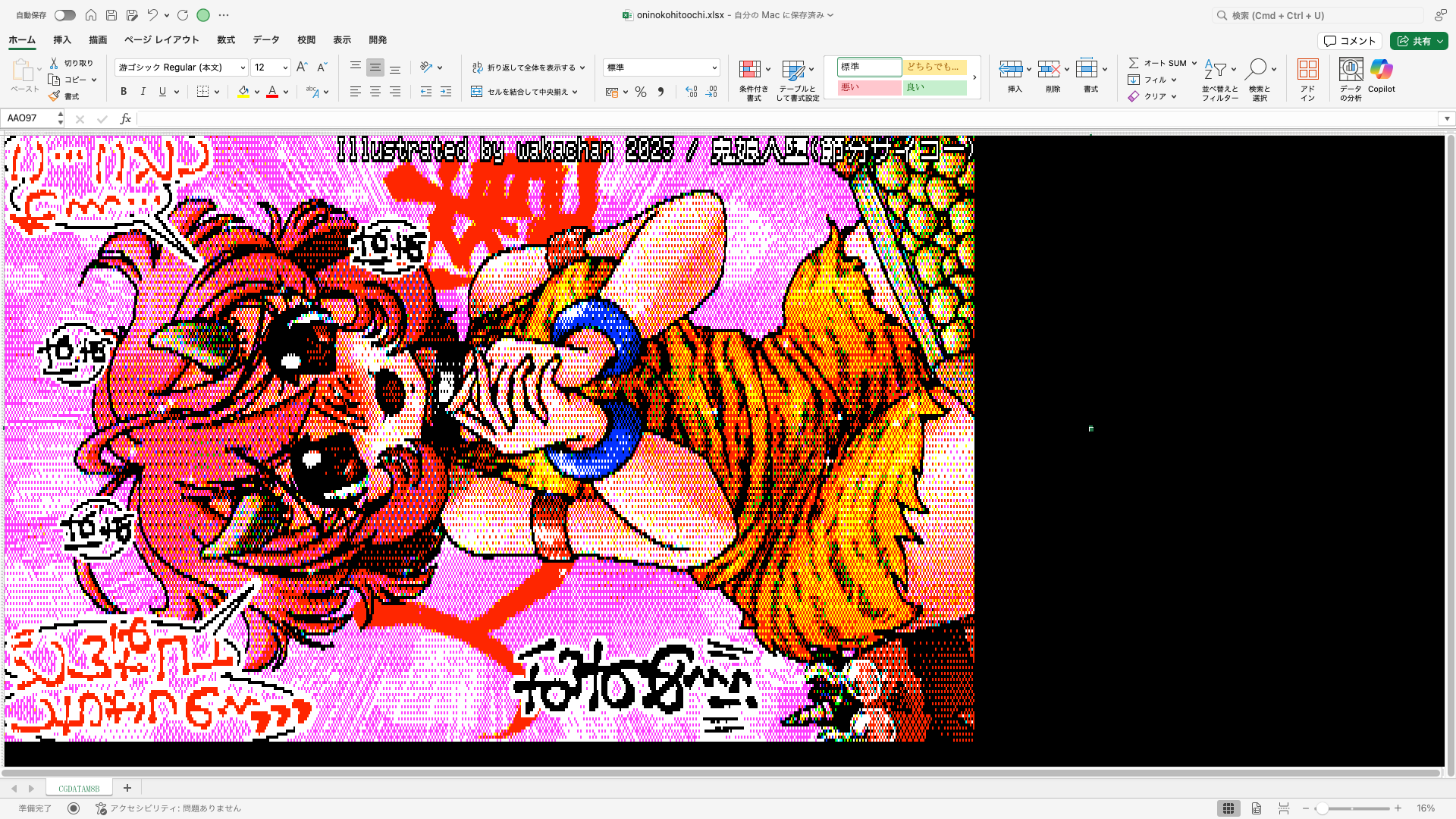Click the search field 検索 (Cmd + Ctrl + U)

click(x=1318, y=15)
